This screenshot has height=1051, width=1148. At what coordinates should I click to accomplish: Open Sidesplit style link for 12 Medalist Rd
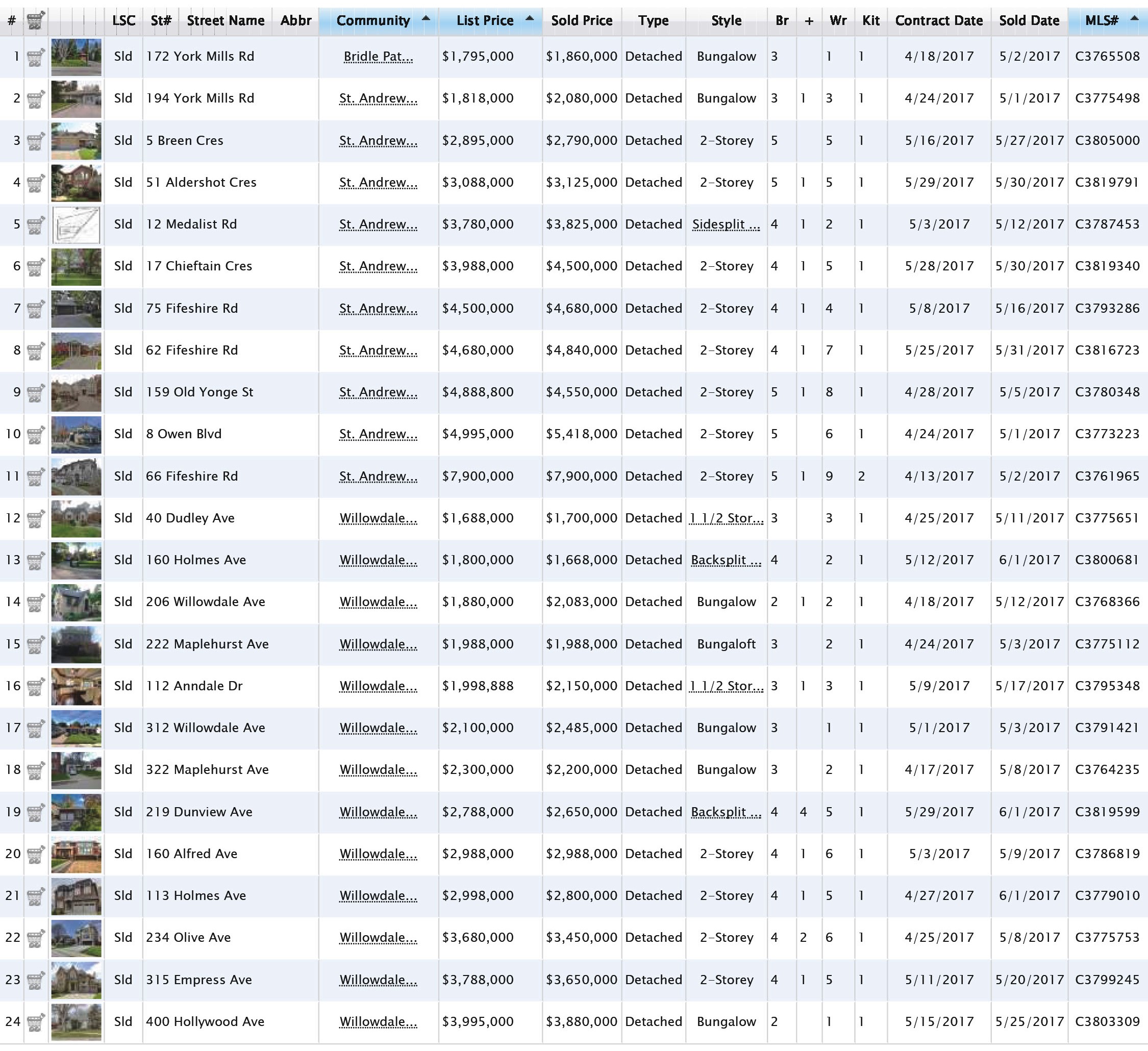[726, 225]
